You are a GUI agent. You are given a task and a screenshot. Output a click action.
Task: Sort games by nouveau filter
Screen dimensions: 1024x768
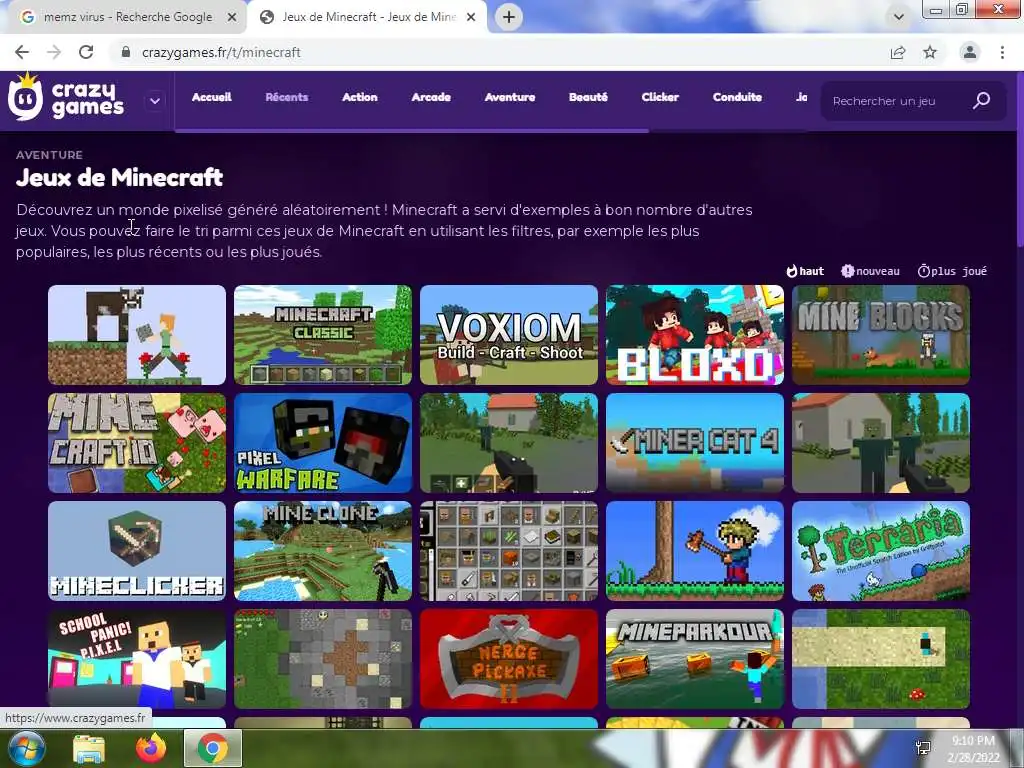click(x=871, y=271)
